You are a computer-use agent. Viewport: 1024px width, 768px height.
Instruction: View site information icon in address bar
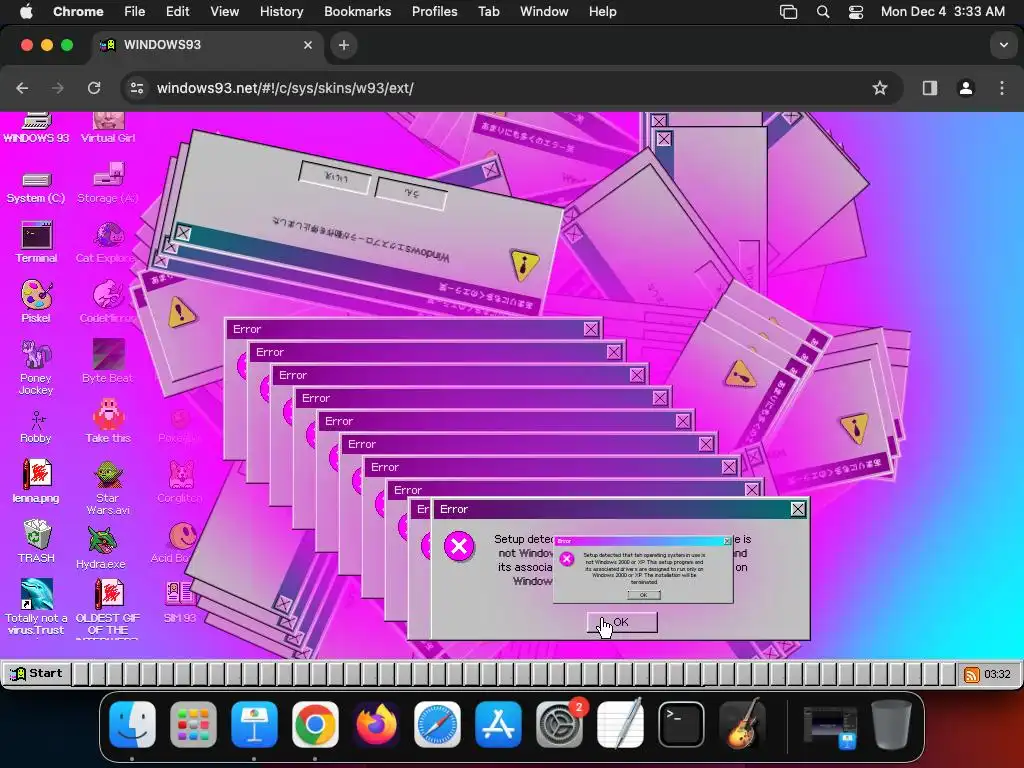(x=136, y=88)
